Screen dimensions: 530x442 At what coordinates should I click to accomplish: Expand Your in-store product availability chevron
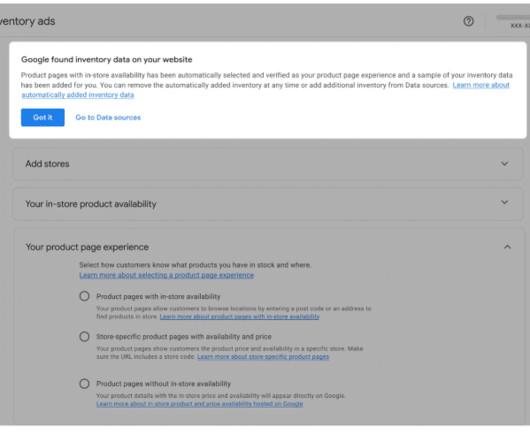(x=504, y=202)
